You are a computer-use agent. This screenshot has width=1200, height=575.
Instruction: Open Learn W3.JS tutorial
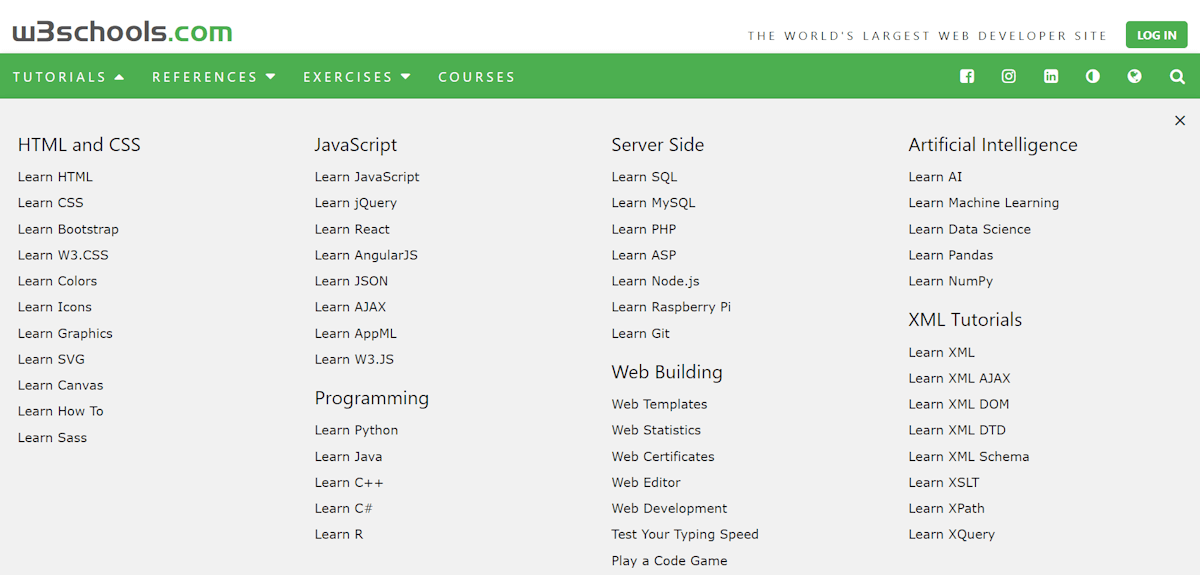pos(355,359)
